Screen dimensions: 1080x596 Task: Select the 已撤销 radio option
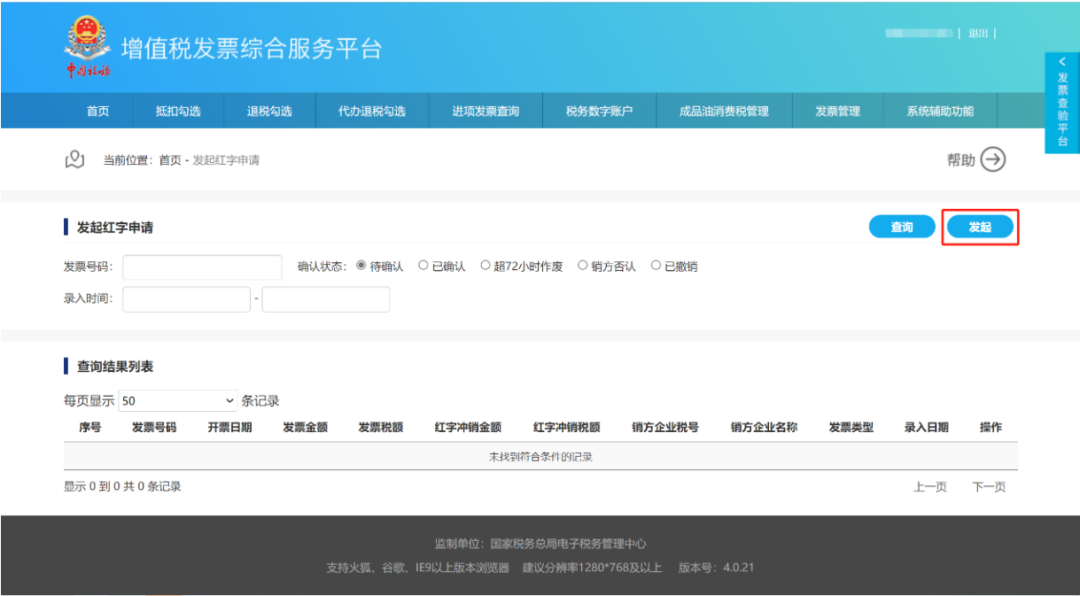click(x=656, y=266)
